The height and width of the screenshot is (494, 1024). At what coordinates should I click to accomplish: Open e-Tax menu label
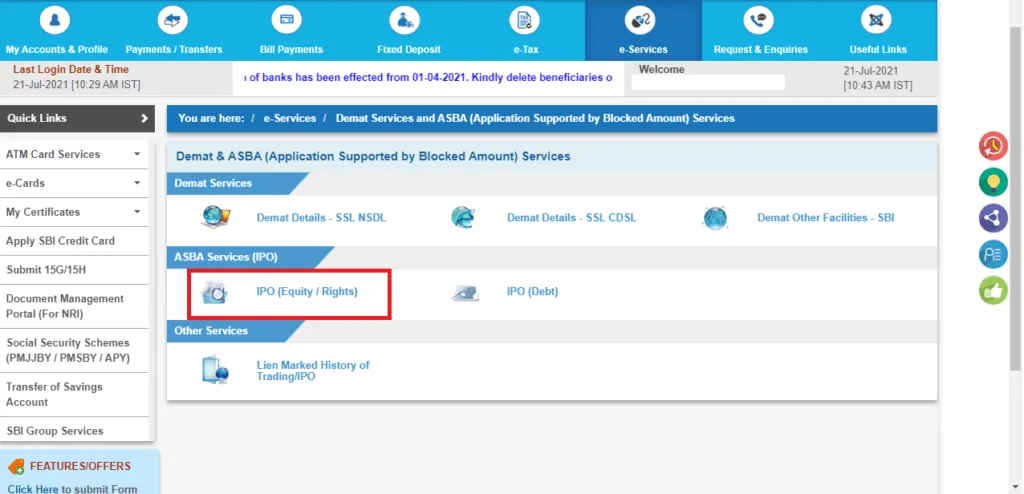pos(526,50)
